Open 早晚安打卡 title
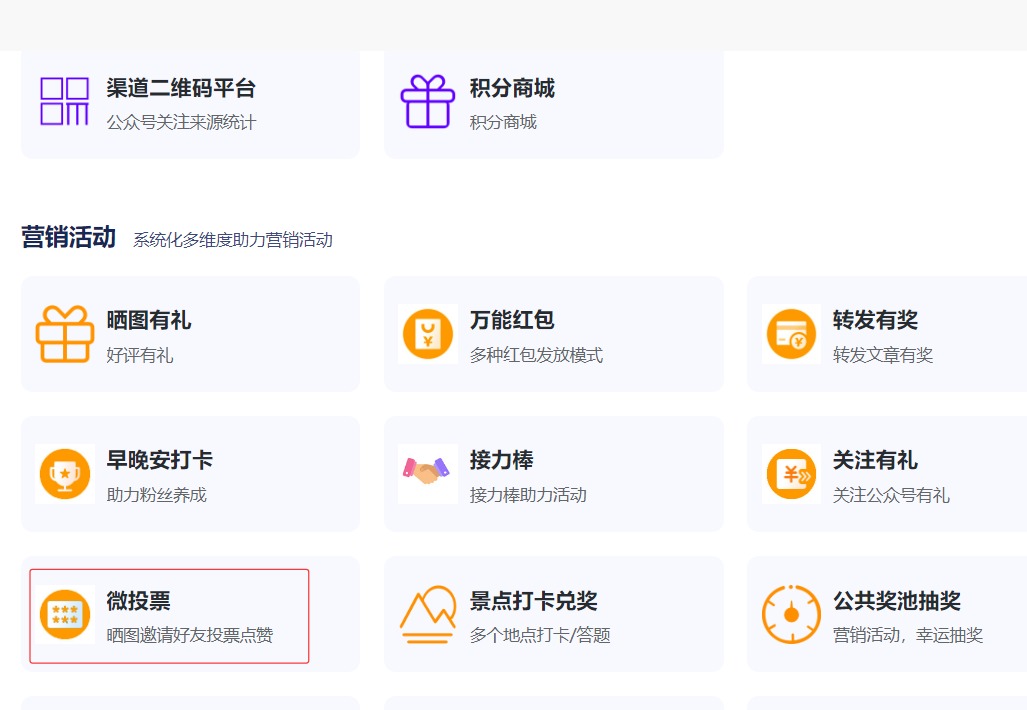Image resolution: width=1027 pixels, height=710 pixels. coord(160,460)
